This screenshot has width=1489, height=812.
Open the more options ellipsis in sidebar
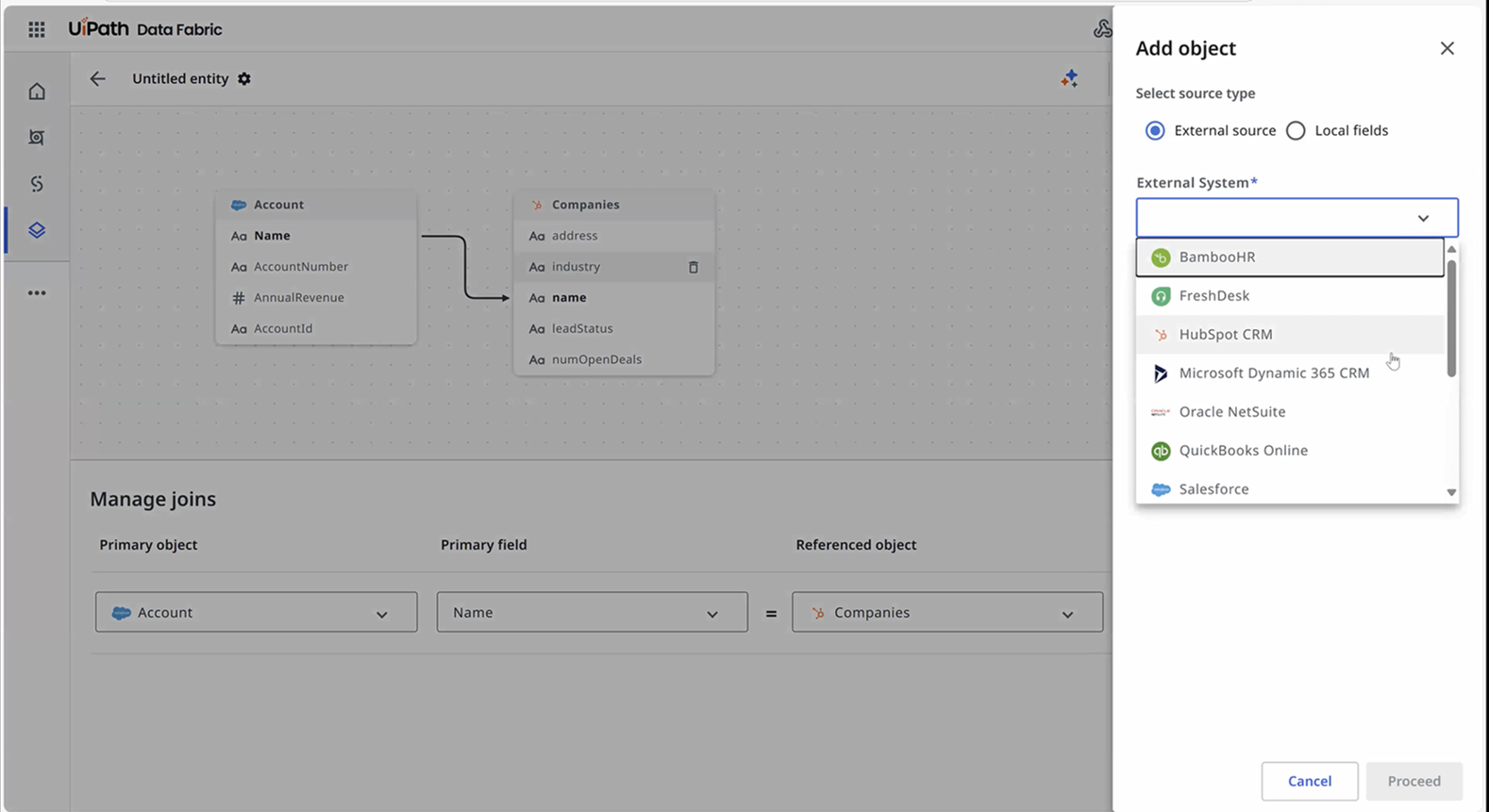pos(37,292)
